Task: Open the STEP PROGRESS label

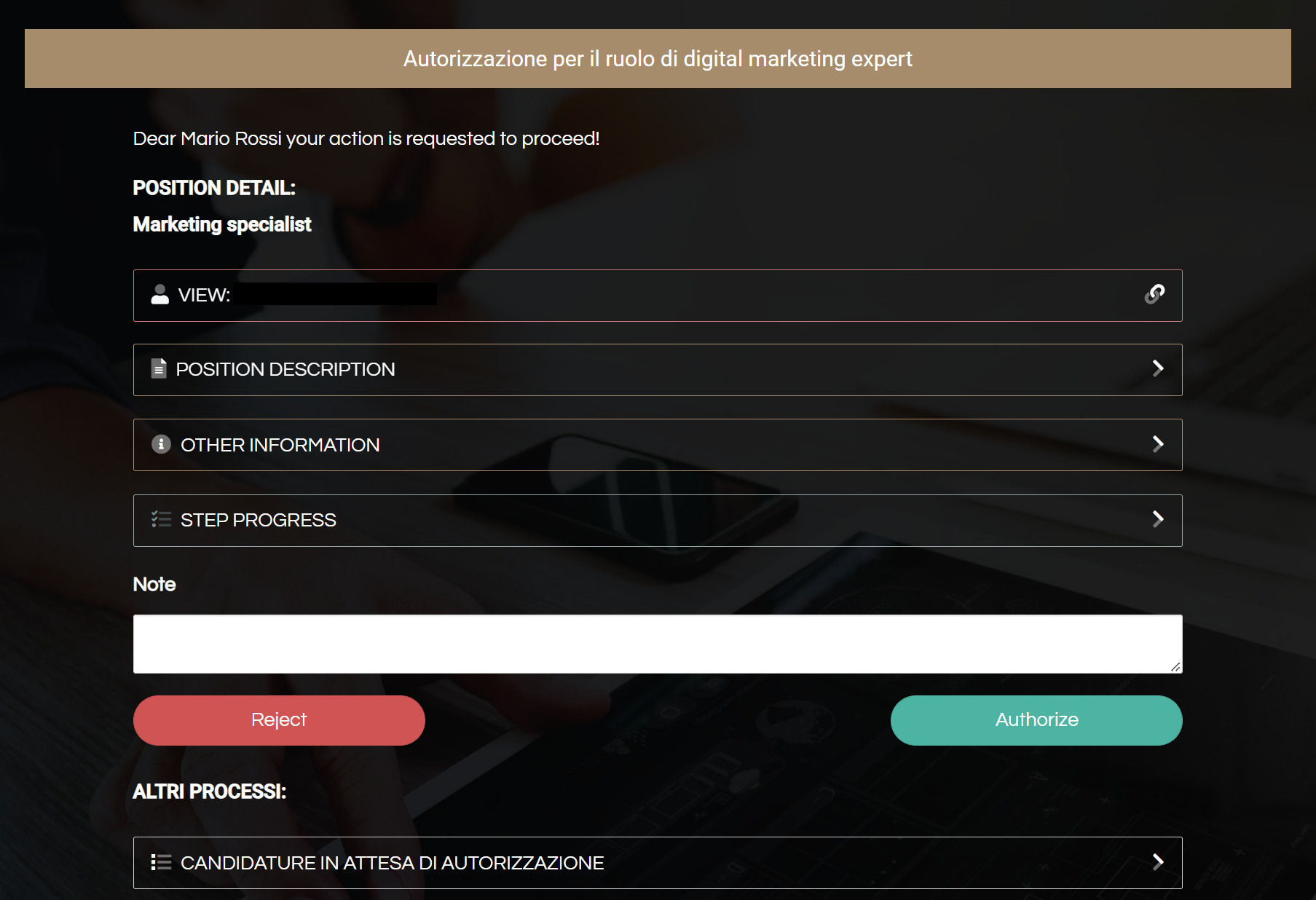Action: click(x=259, y=520)
